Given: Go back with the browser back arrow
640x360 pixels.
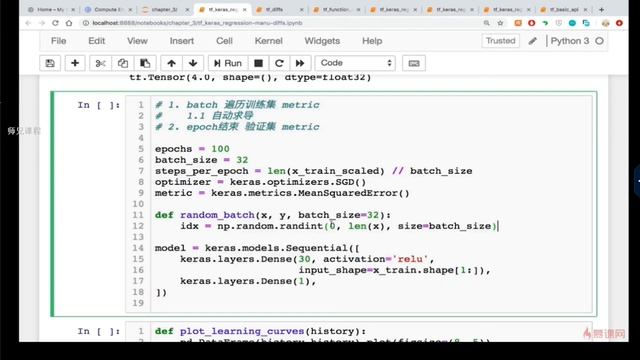Looking at the screenshot, I should coord(28,23).
